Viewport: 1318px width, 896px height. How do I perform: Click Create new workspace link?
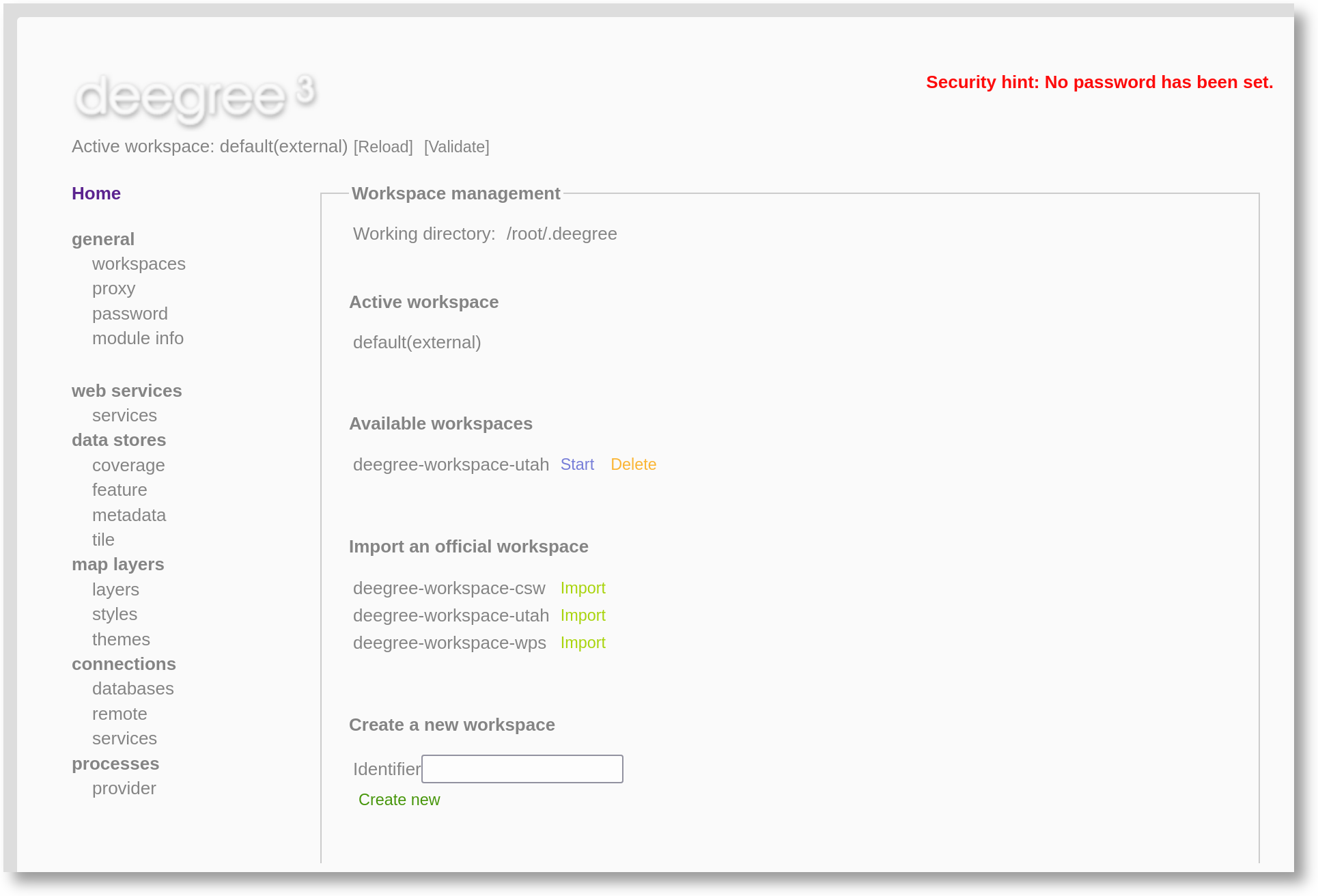tap(399, 800)
